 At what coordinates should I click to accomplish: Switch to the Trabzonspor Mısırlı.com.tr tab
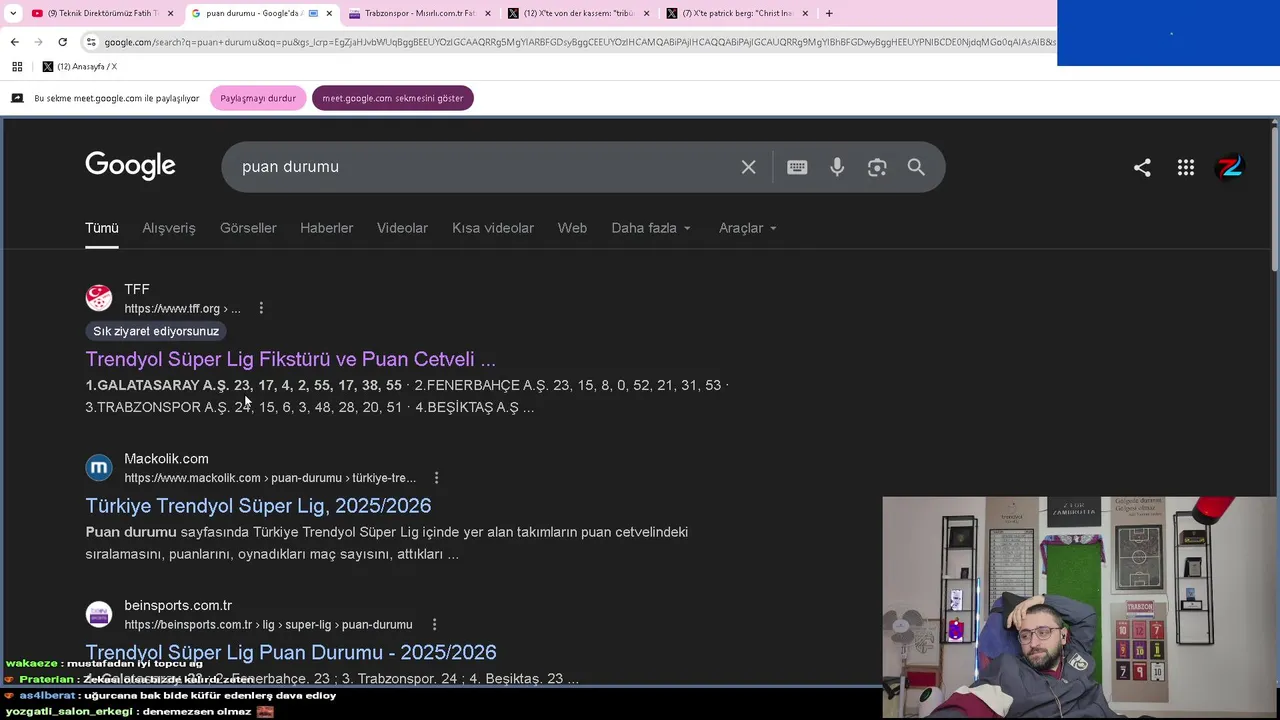tap(419, 13)
